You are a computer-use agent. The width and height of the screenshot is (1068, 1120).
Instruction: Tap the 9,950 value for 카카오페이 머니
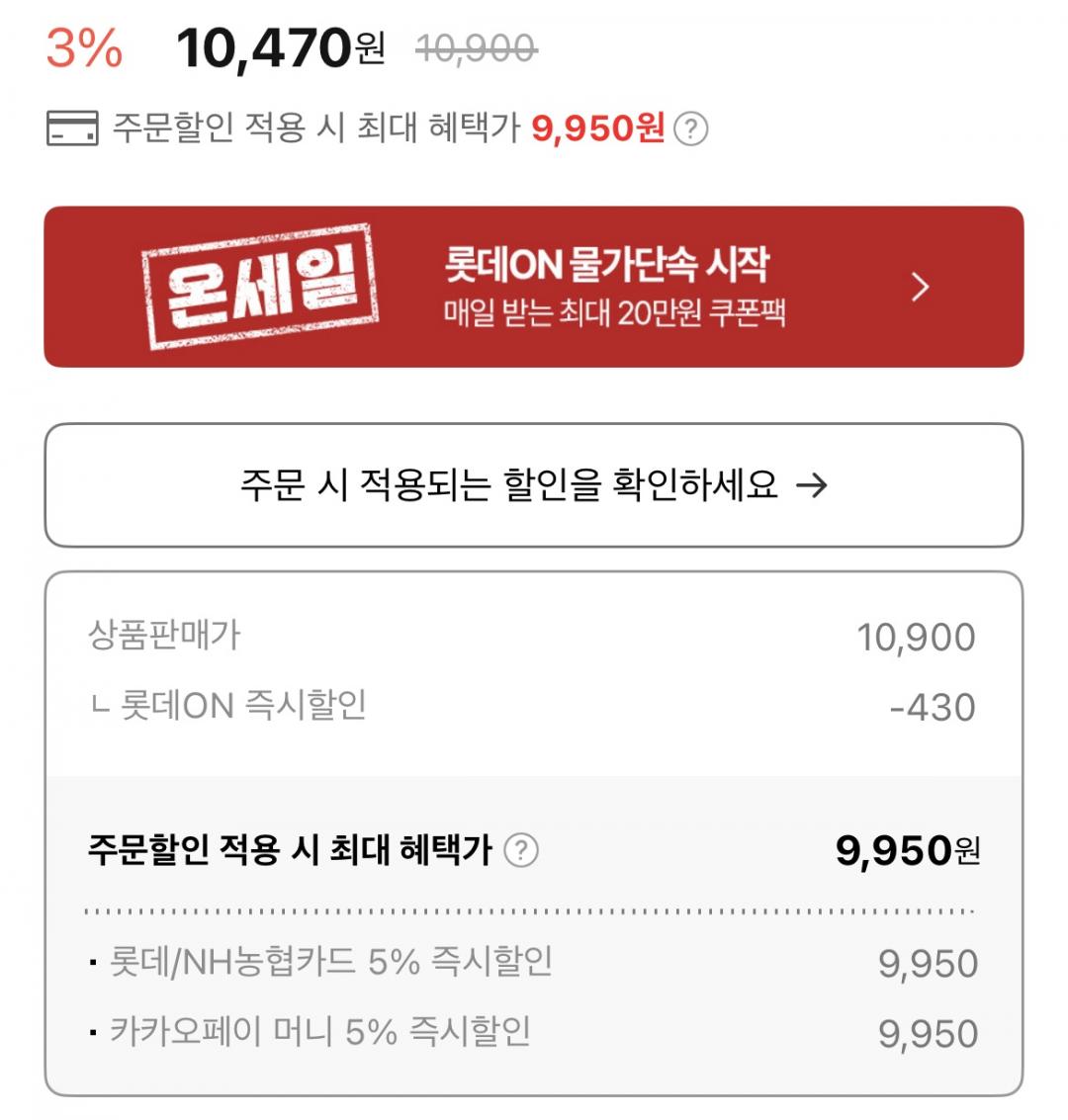928,1034
